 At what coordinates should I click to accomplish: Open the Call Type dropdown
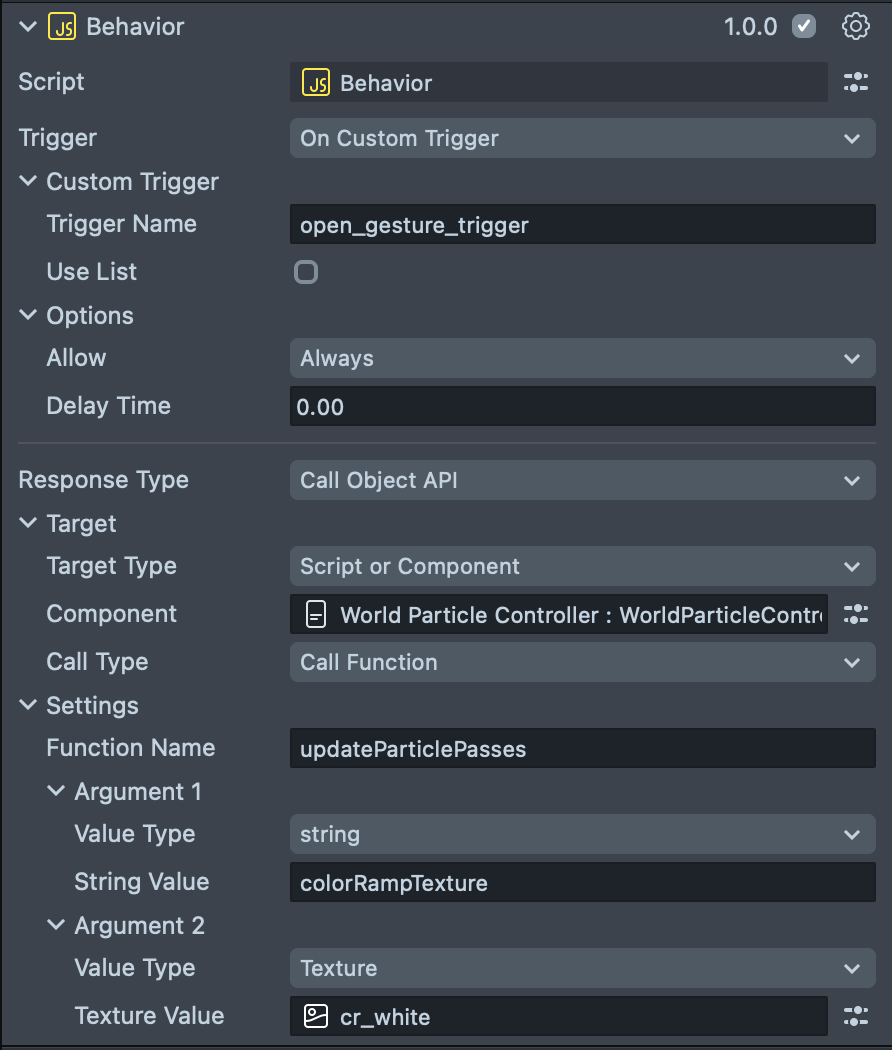(582, 662)
